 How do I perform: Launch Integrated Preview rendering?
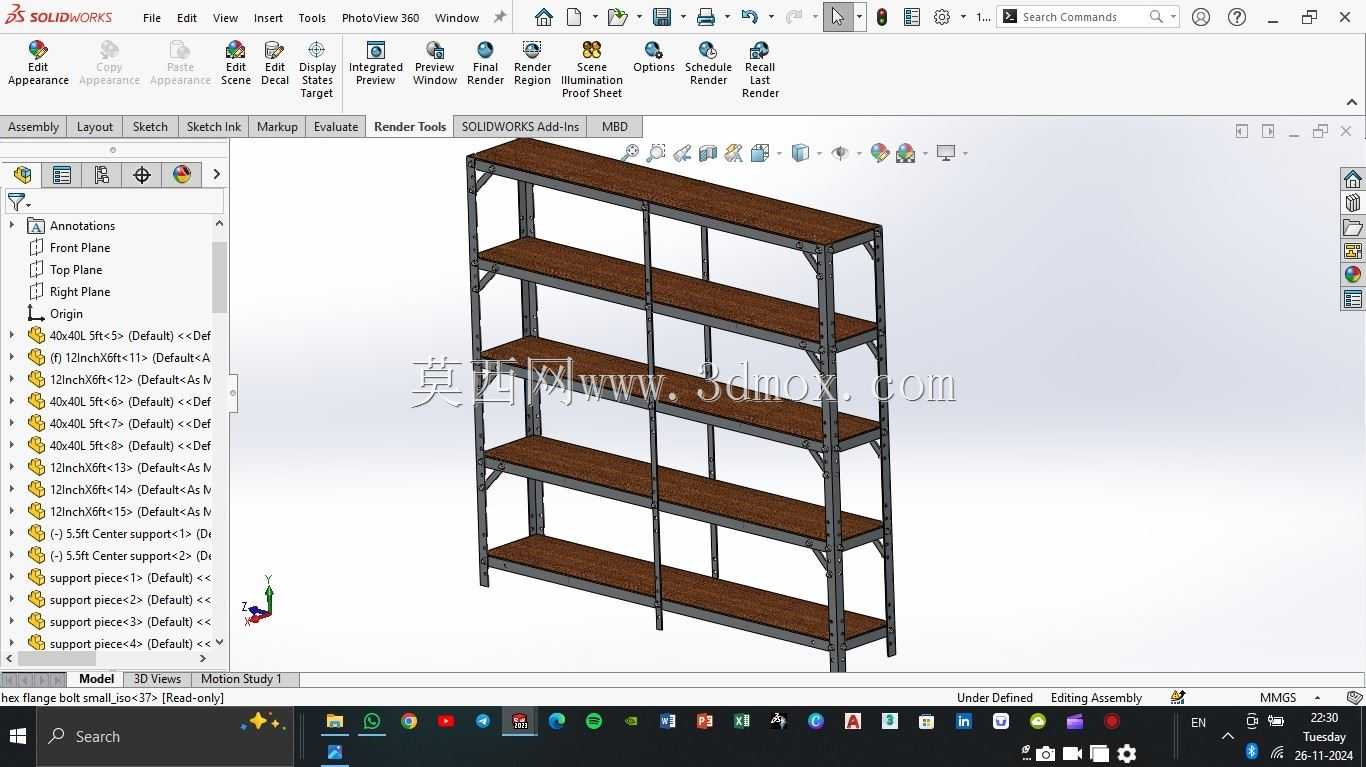pyautogui.click(x=376, y=64)
